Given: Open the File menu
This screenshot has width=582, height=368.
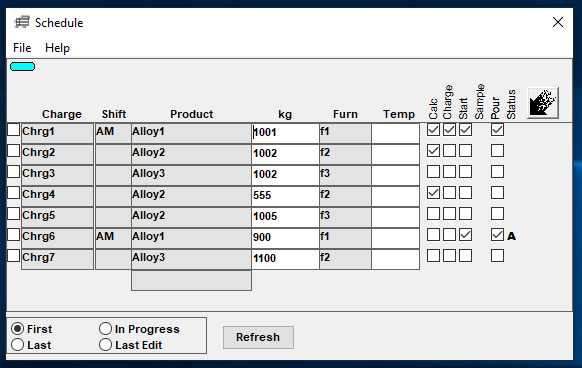Looking at the screenshot, I should (x=22, y=48).
